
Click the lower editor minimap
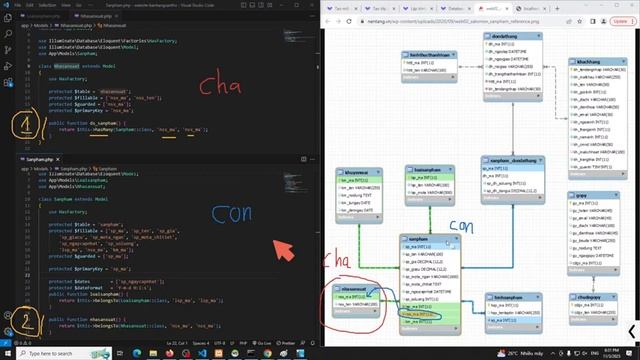click(x=299, y=182)
